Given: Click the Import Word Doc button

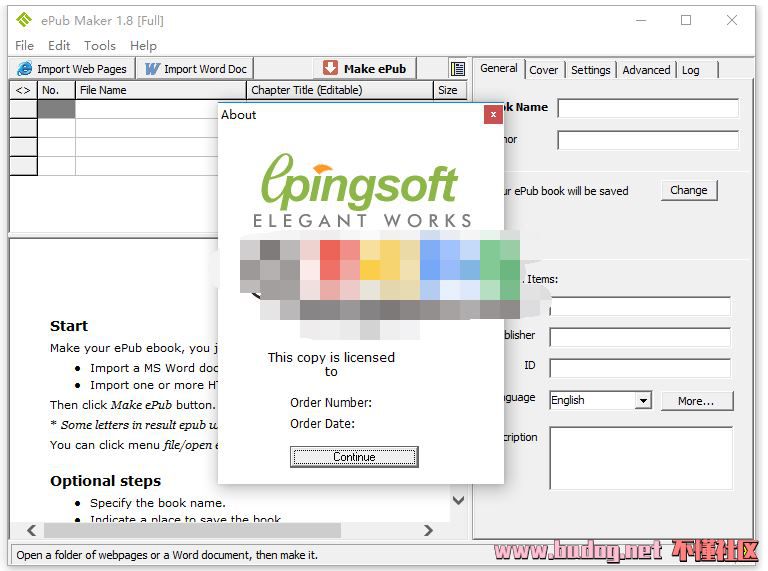Looking at the screenshot, I should coord(195,69).
